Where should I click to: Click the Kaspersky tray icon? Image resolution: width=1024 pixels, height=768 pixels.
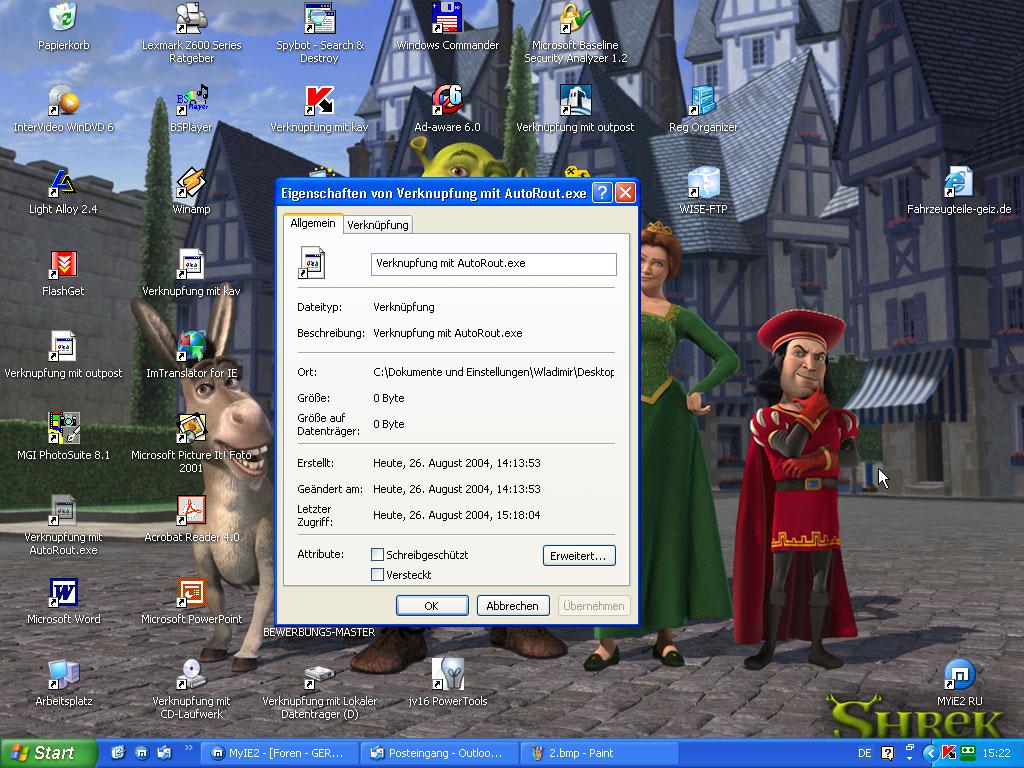pos(949,753)
